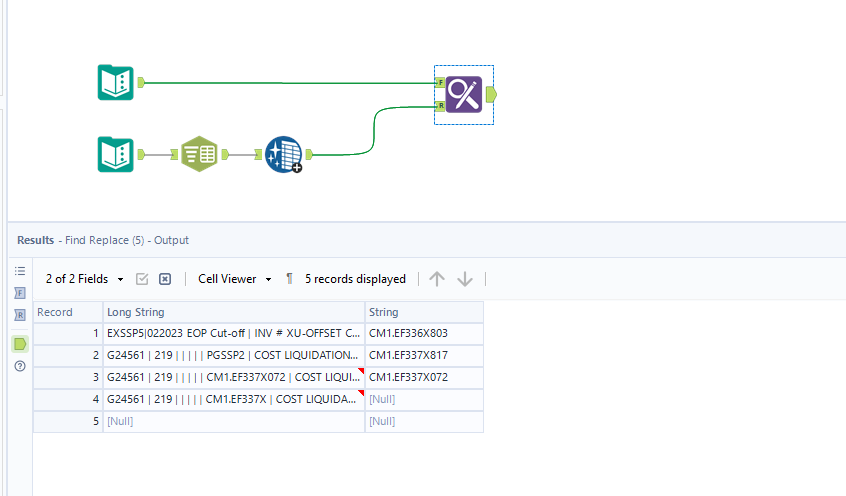Open the Cell Viewer dropdown

pos(235,279)
